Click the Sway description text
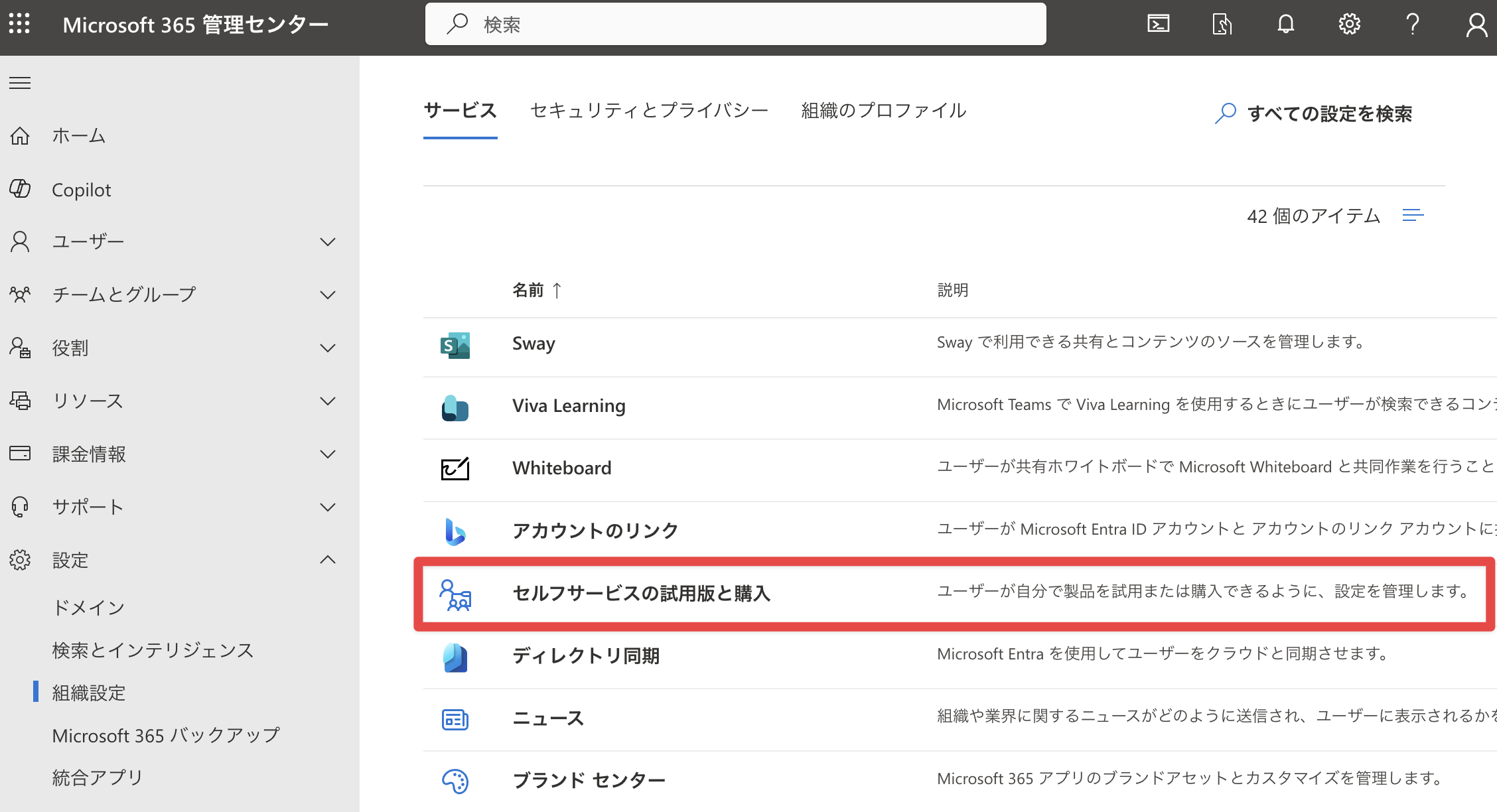Image resolution: width=1497 pixels, height=812 pixels. (1151, 342)
